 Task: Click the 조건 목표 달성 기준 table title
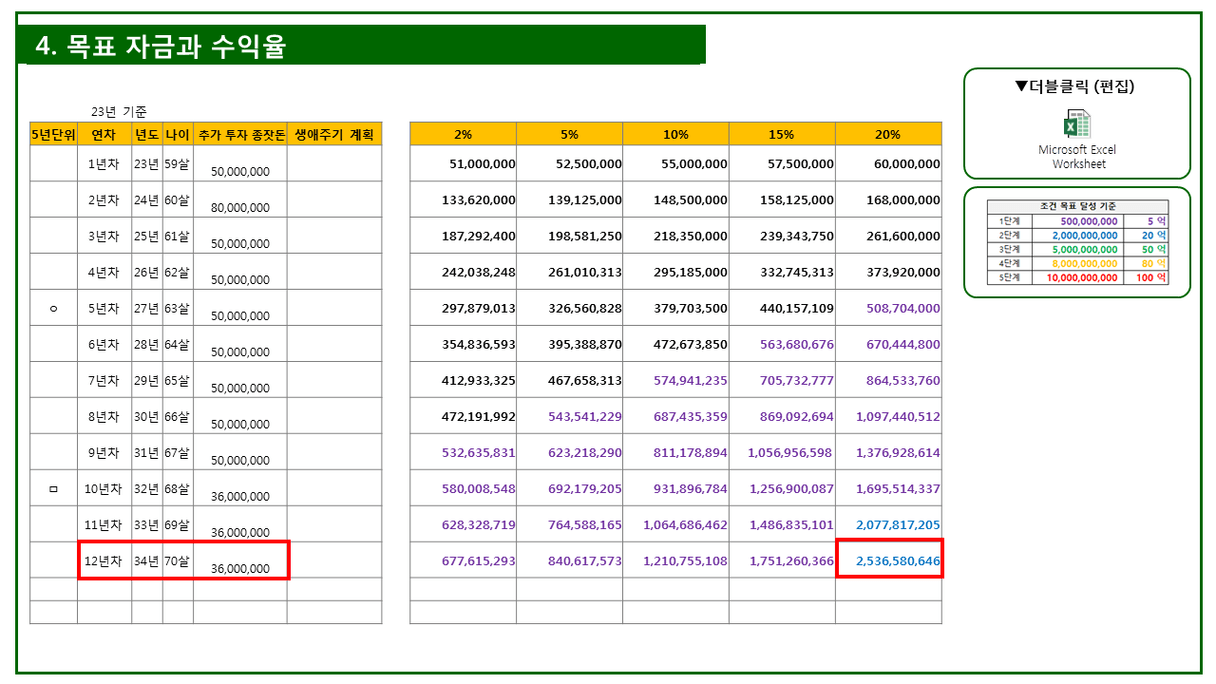tap(1077, 206)
